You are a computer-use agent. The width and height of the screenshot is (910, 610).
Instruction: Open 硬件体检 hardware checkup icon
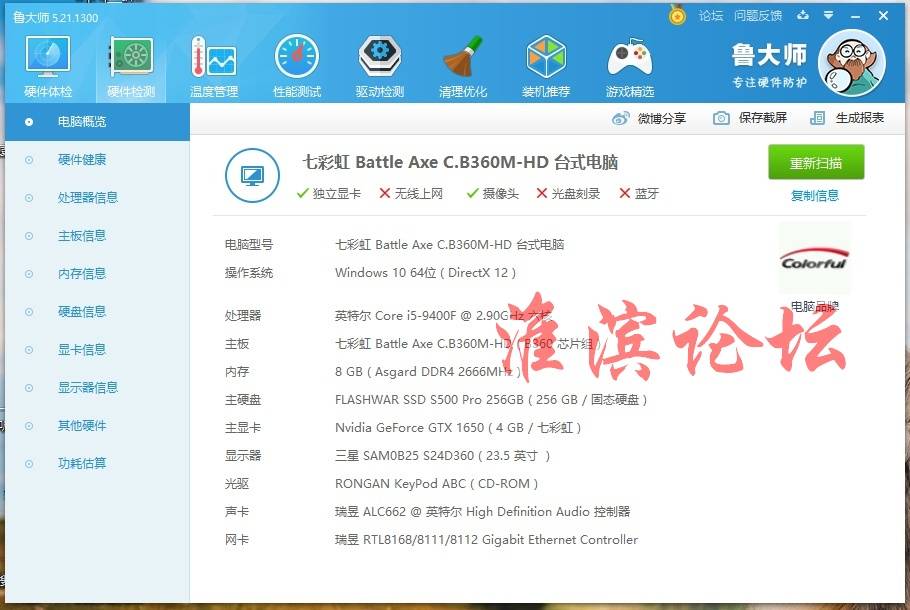point(48,66)
